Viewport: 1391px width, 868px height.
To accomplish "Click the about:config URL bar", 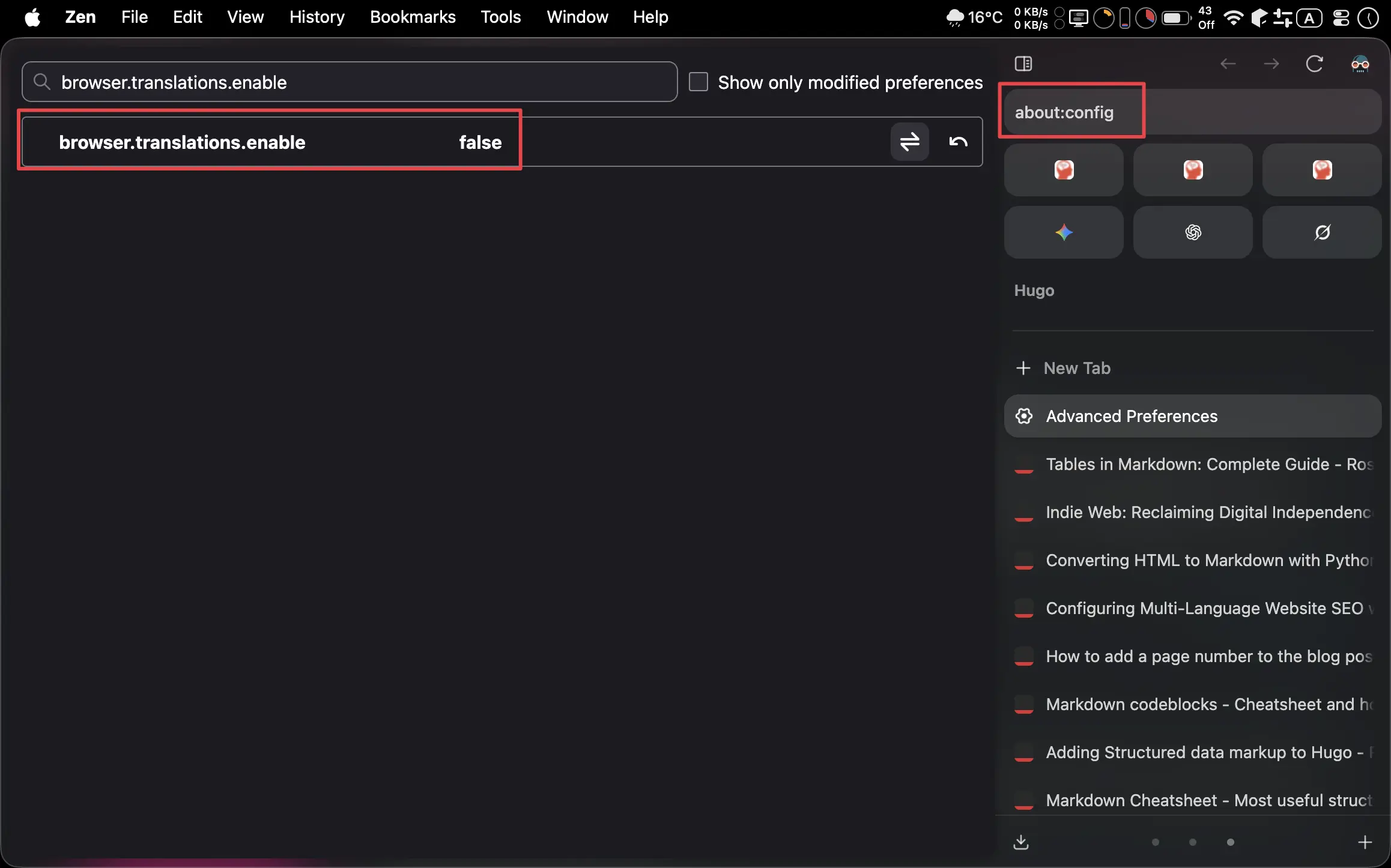I will point(1192,112).
